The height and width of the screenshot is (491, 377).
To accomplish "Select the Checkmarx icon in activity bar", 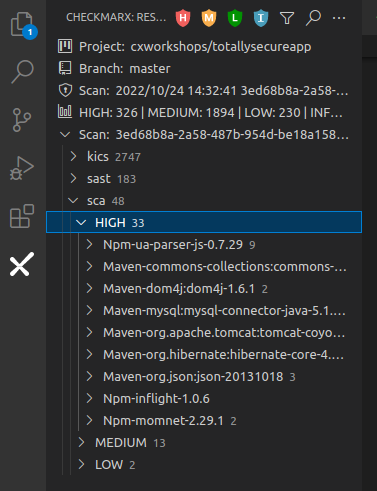I will click(x=22, y=264).
